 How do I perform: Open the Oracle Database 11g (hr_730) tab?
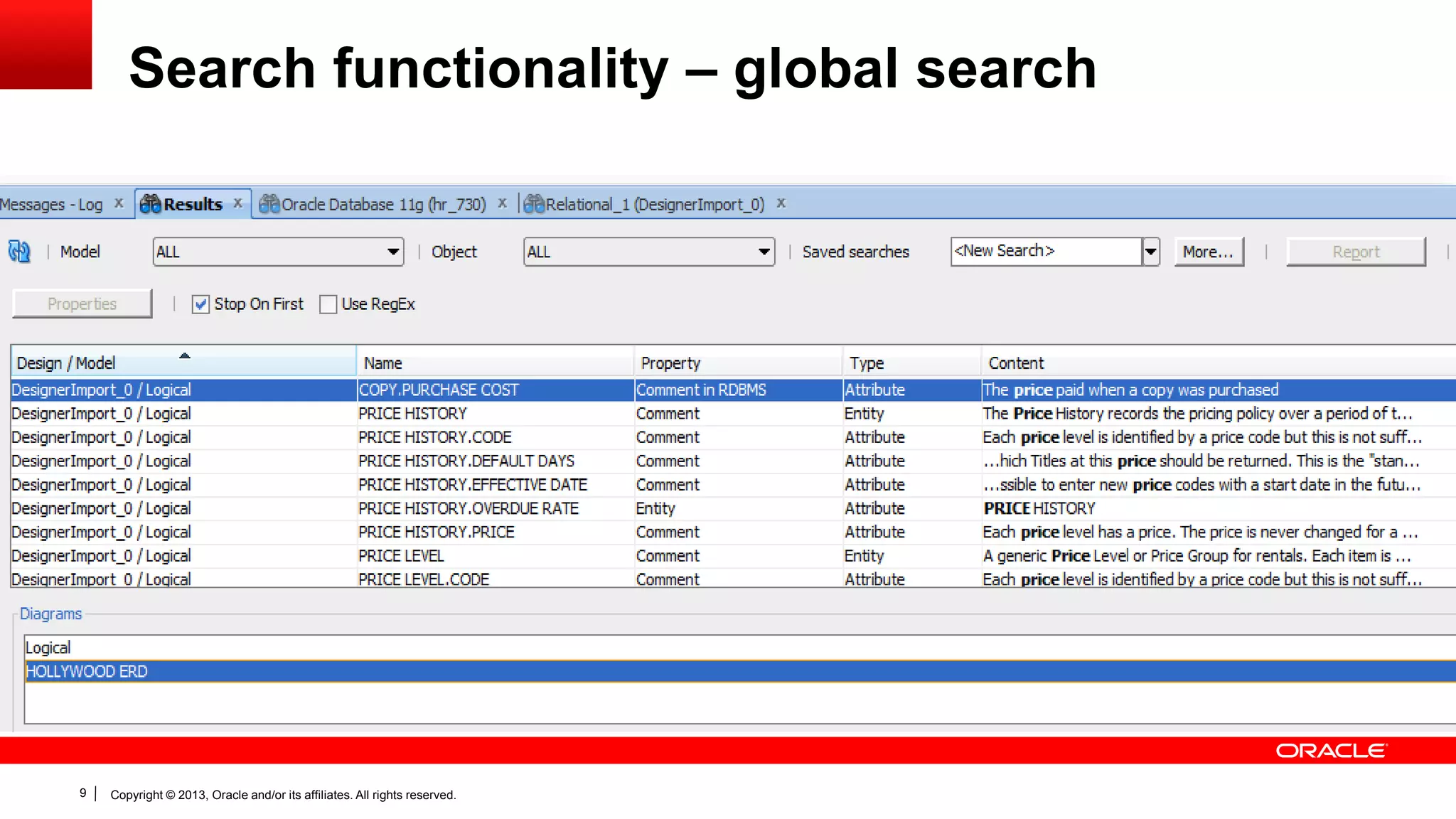tap(384, 205)
